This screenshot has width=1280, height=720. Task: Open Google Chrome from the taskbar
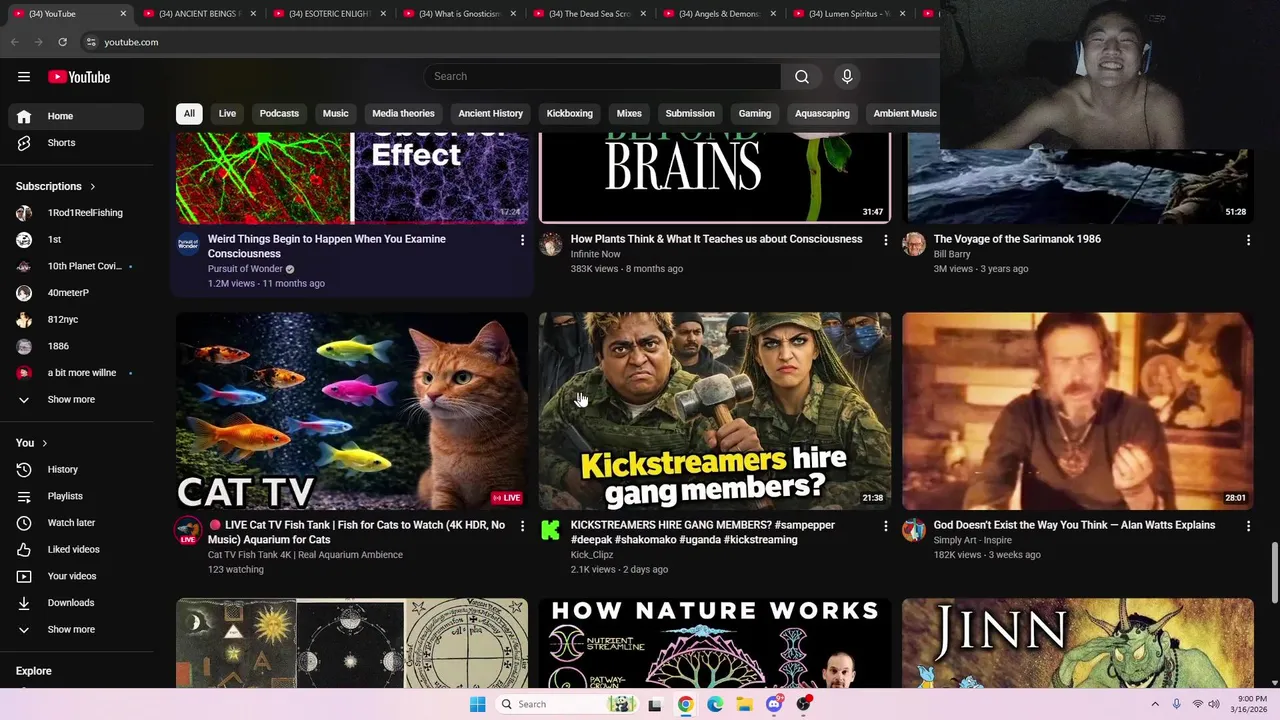[685, 704]
